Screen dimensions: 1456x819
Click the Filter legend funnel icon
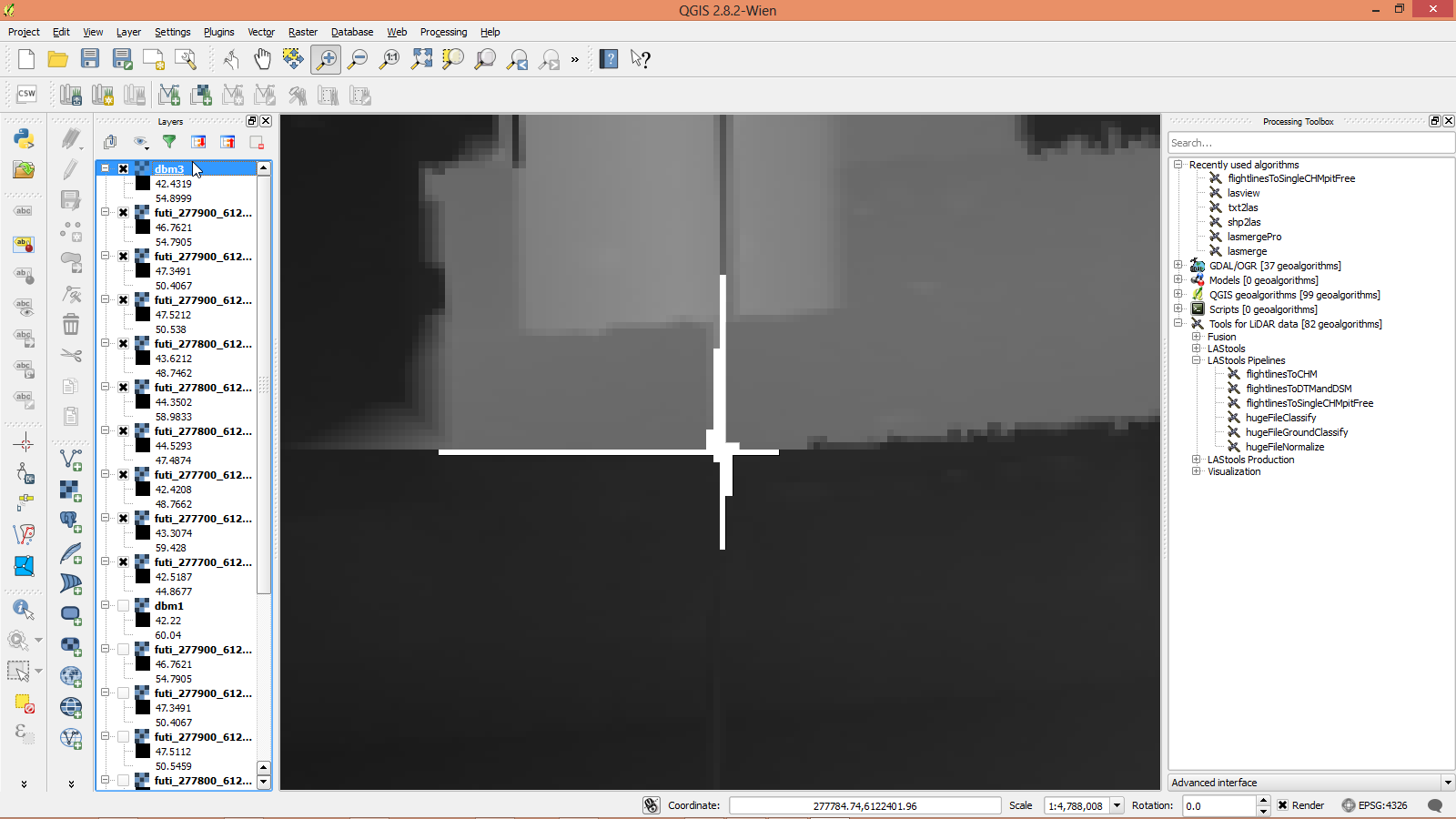(x=169, y=142)
